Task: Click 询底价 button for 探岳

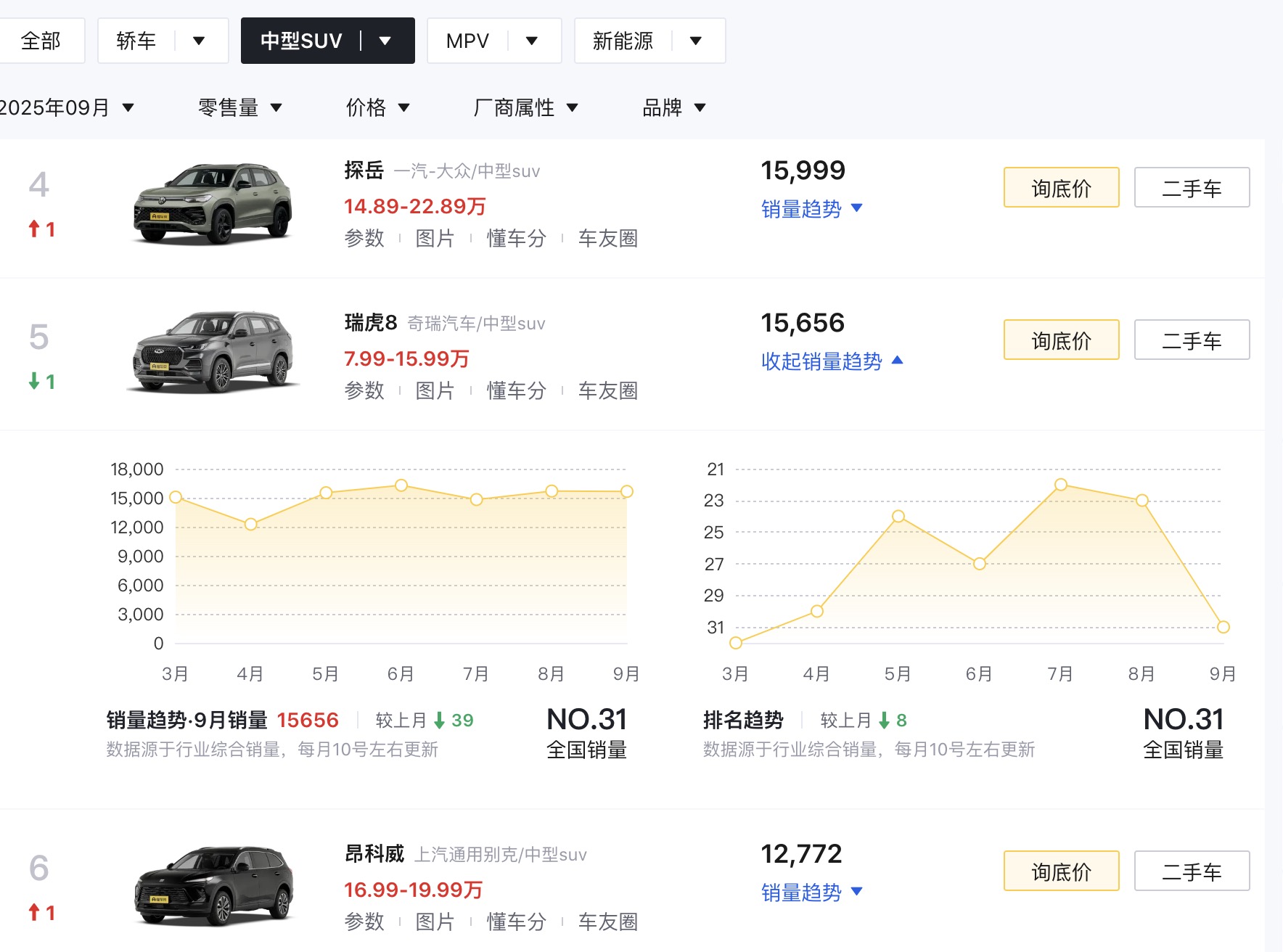Action: [x=1061, y=187]
